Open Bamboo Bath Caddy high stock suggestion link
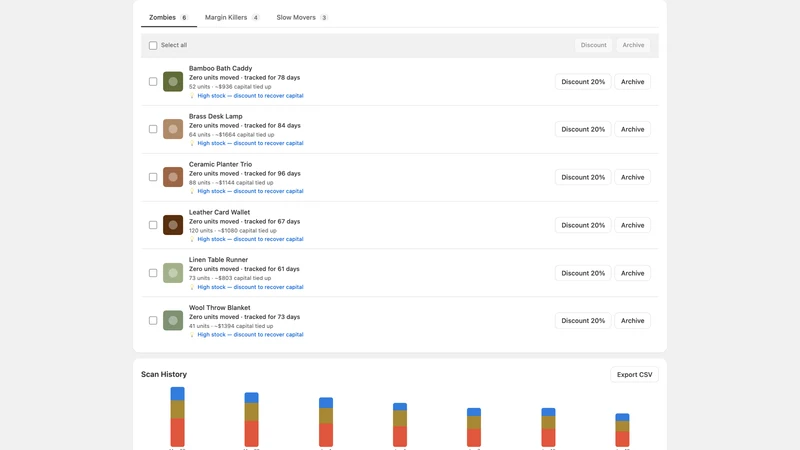This screenshot has height=450, width=800. 251,95
